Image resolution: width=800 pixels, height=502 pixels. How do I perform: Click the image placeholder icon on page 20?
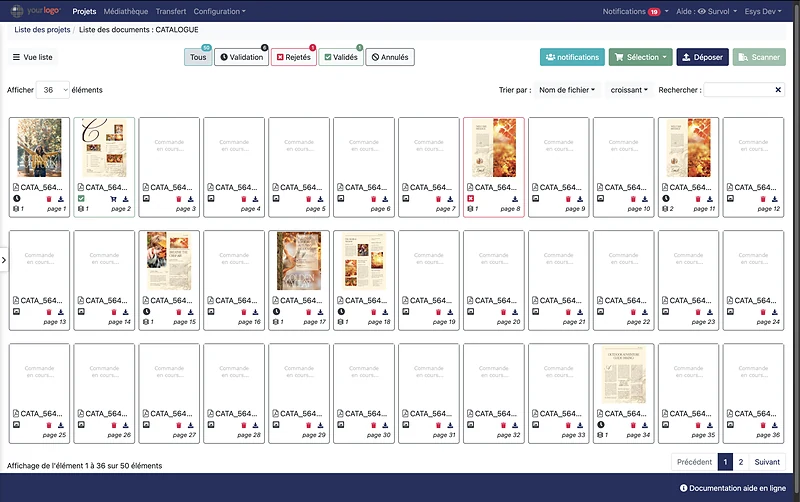(470, 312)
